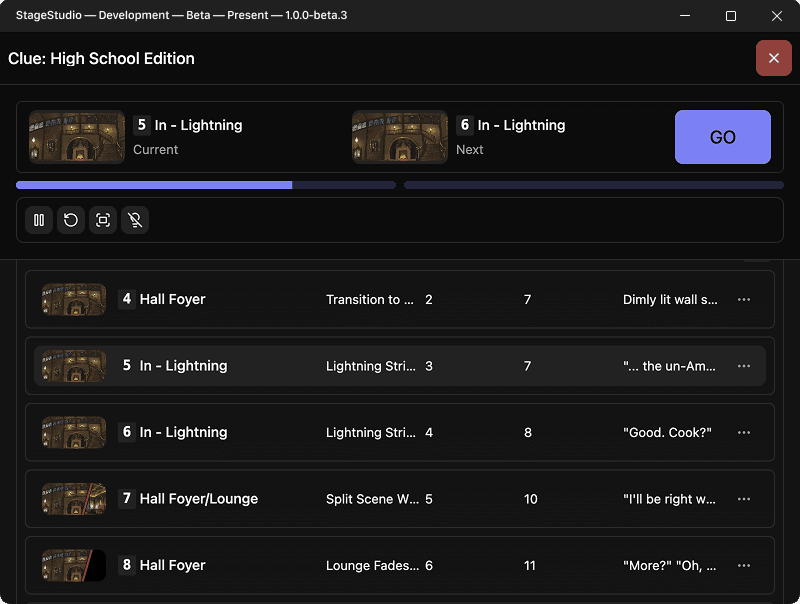This screenshot has height=604, width=800.
Task: Click the "Transition to ..." description
Action: [370, 299]
